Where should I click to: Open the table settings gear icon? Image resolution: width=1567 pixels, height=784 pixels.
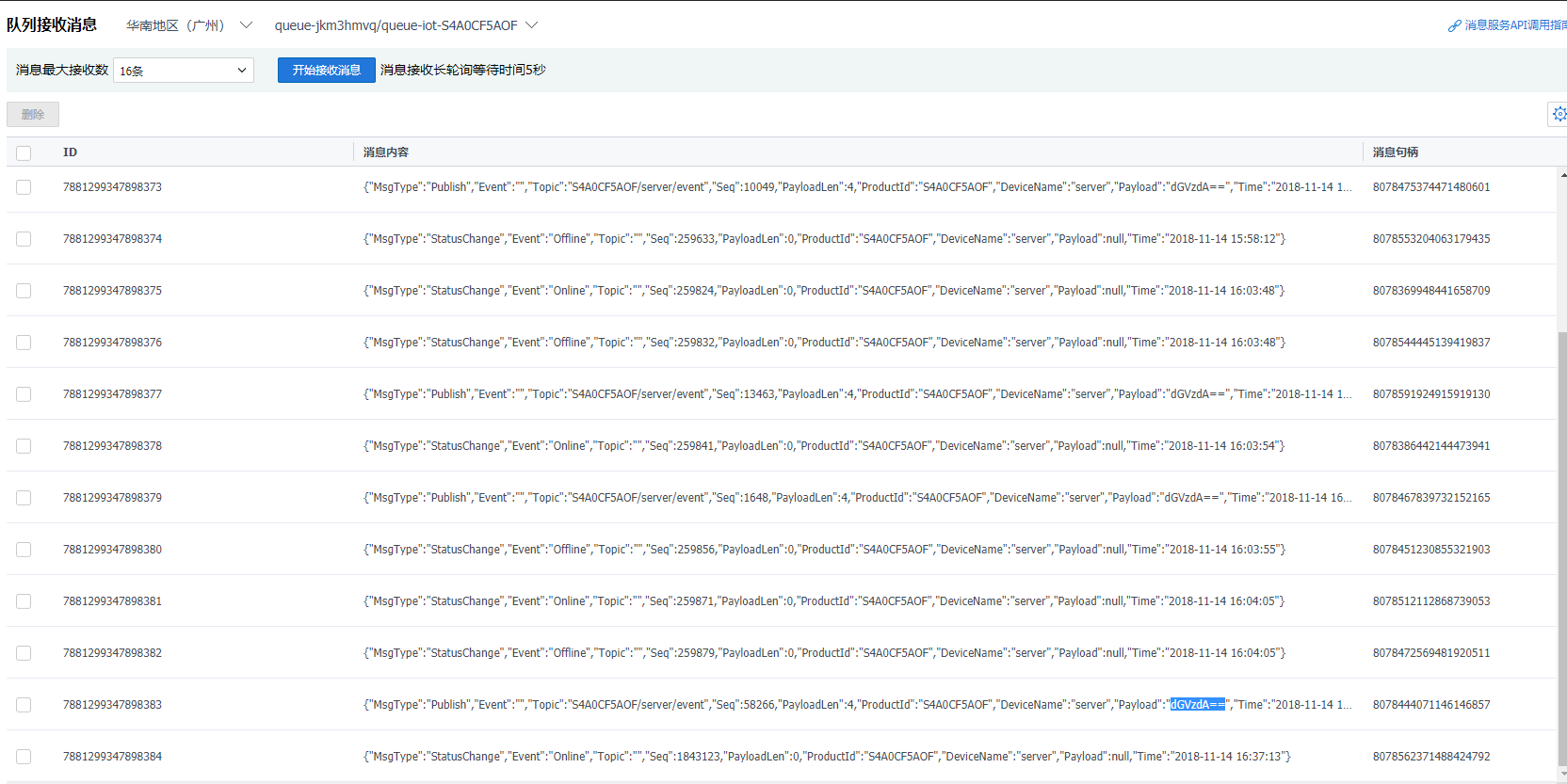point(1559,114)
